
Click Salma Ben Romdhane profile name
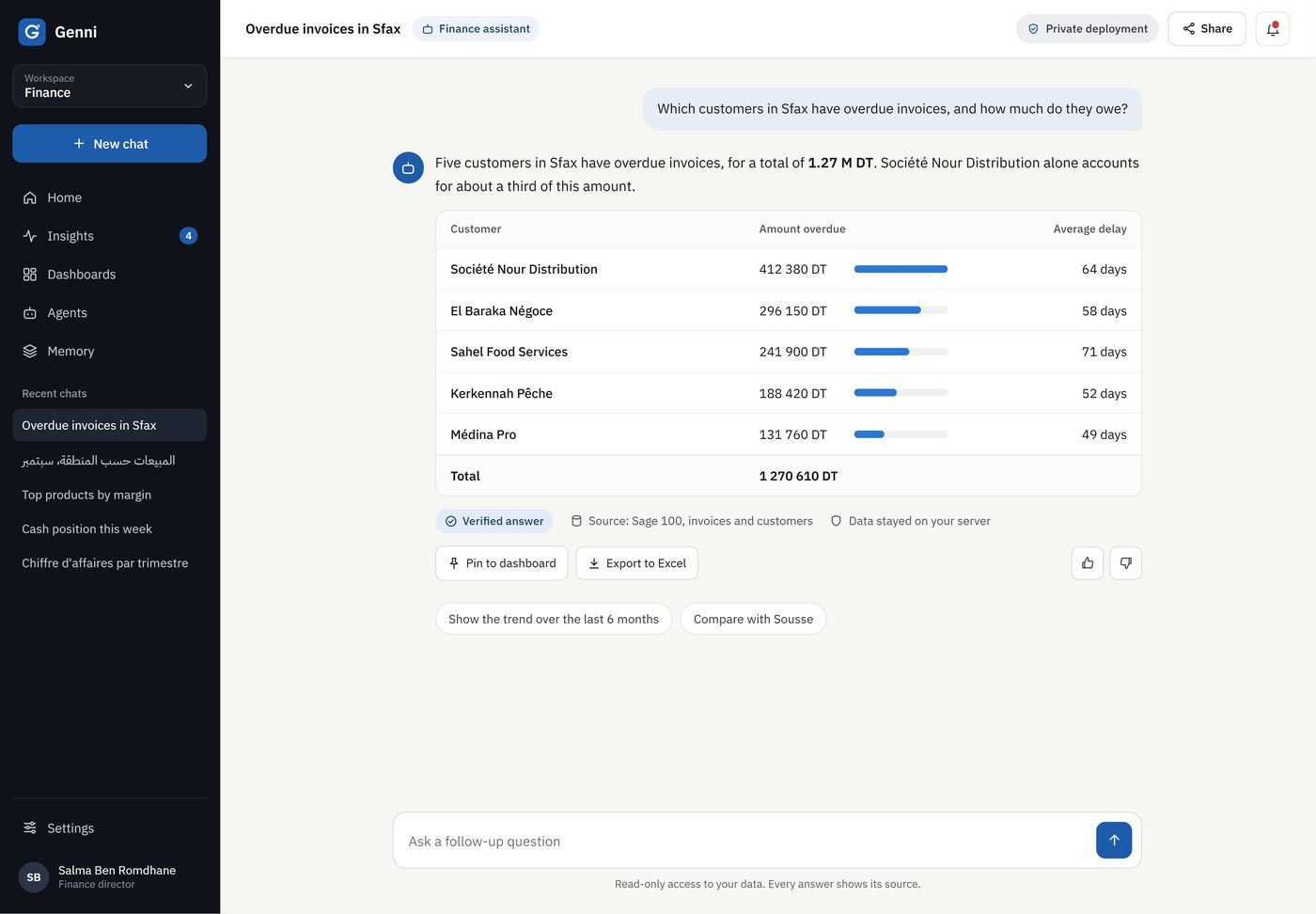117,870
